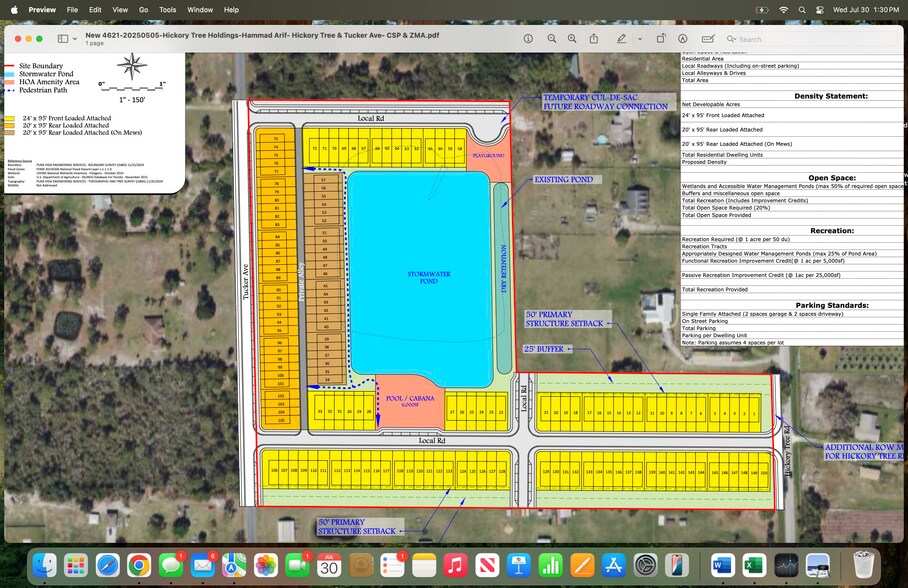
Task: Open the View menu
Action: coord(120,9)
